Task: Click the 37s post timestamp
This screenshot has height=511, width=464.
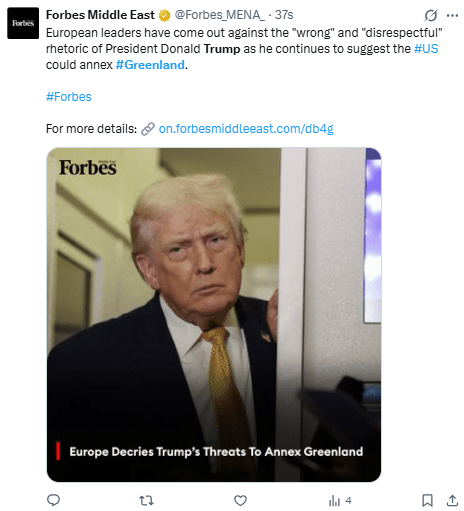Action: [x=284, y=15]
